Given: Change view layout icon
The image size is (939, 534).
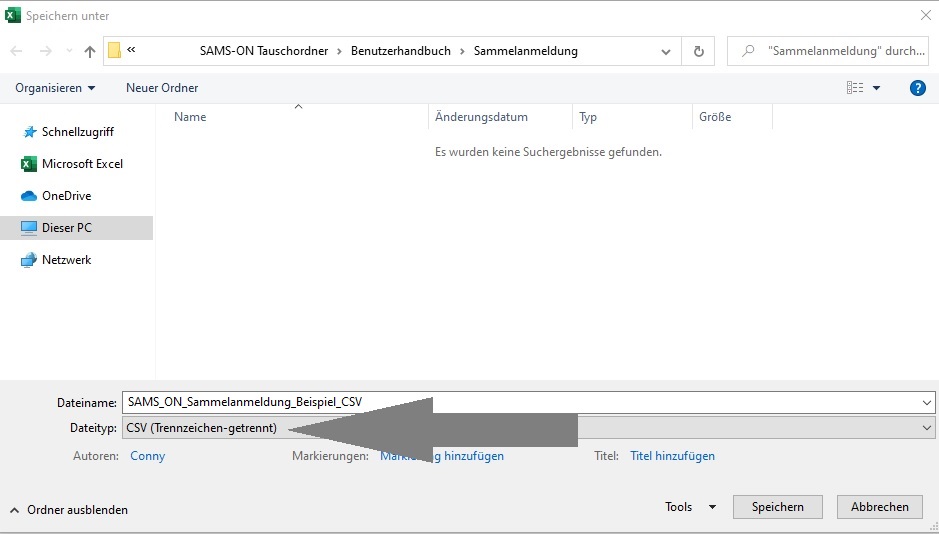Looking at the screenshot, I should click(855, 88).
